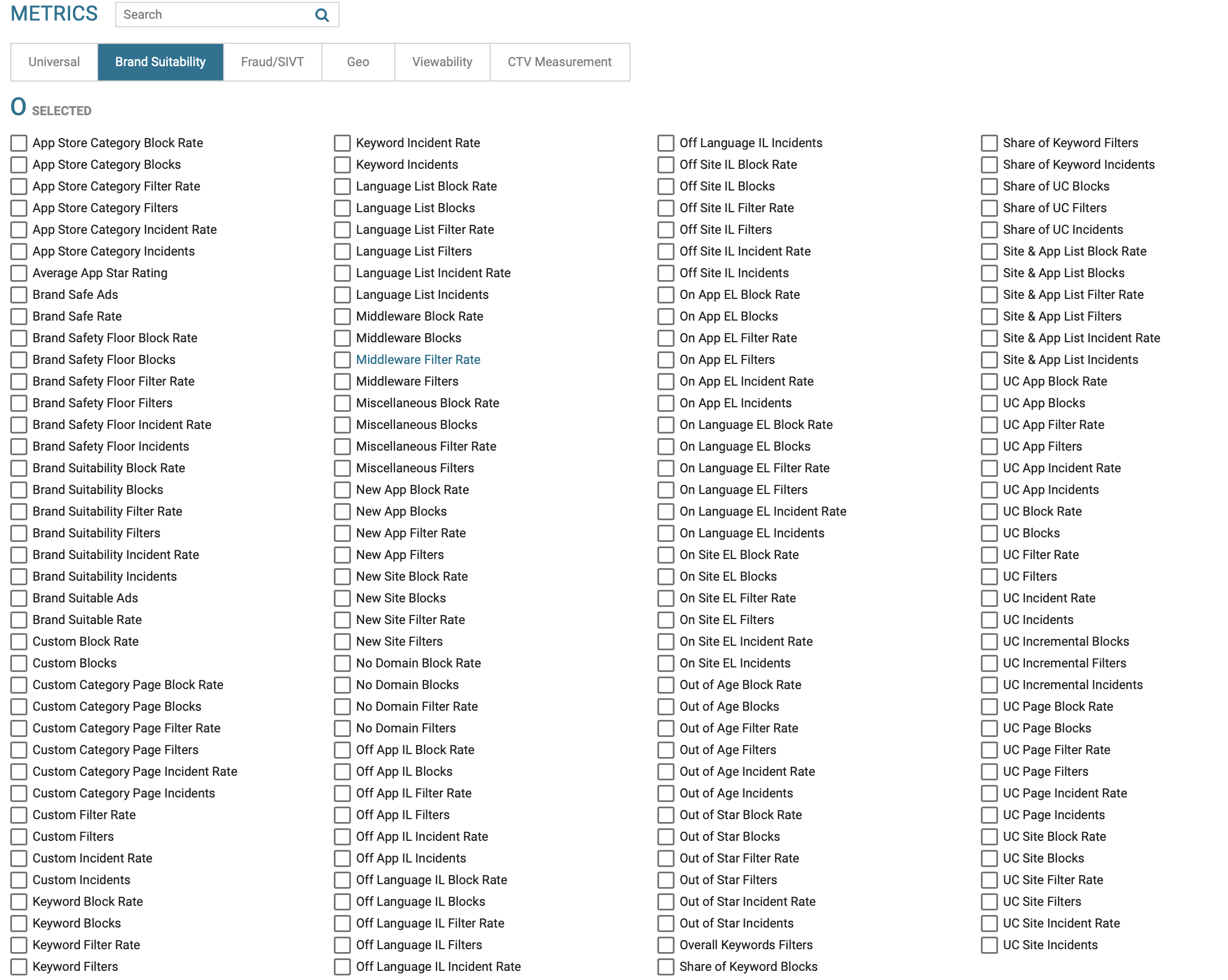The width and height of the screenshot is (1228, 980).
Task: Switch to the Universal tab
Action: coord(54,62)
